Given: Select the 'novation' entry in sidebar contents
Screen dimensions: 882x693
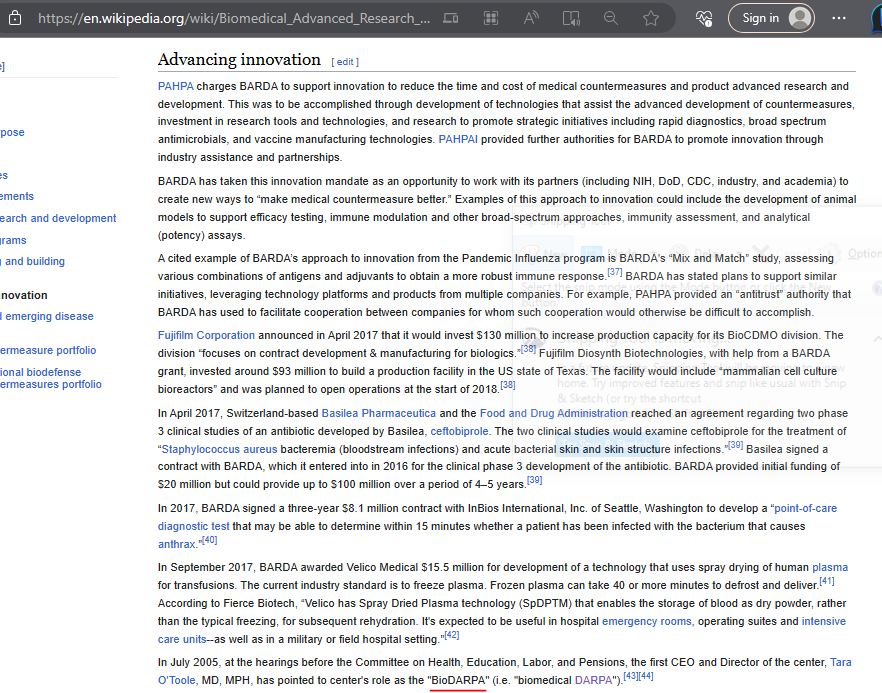Looking at the screenshot, I should 24,295.
